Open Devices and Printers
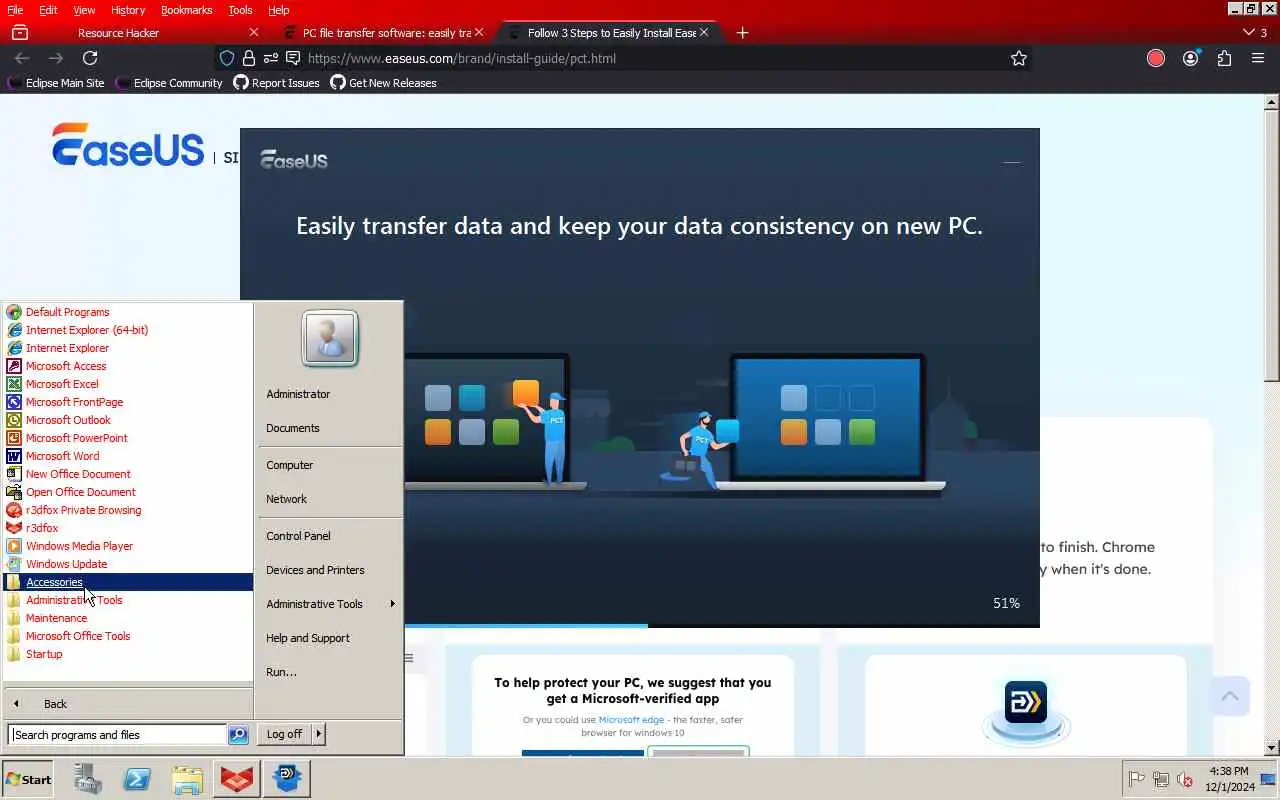The height and width of the screenshot is (800, 1280). point(315,570)
